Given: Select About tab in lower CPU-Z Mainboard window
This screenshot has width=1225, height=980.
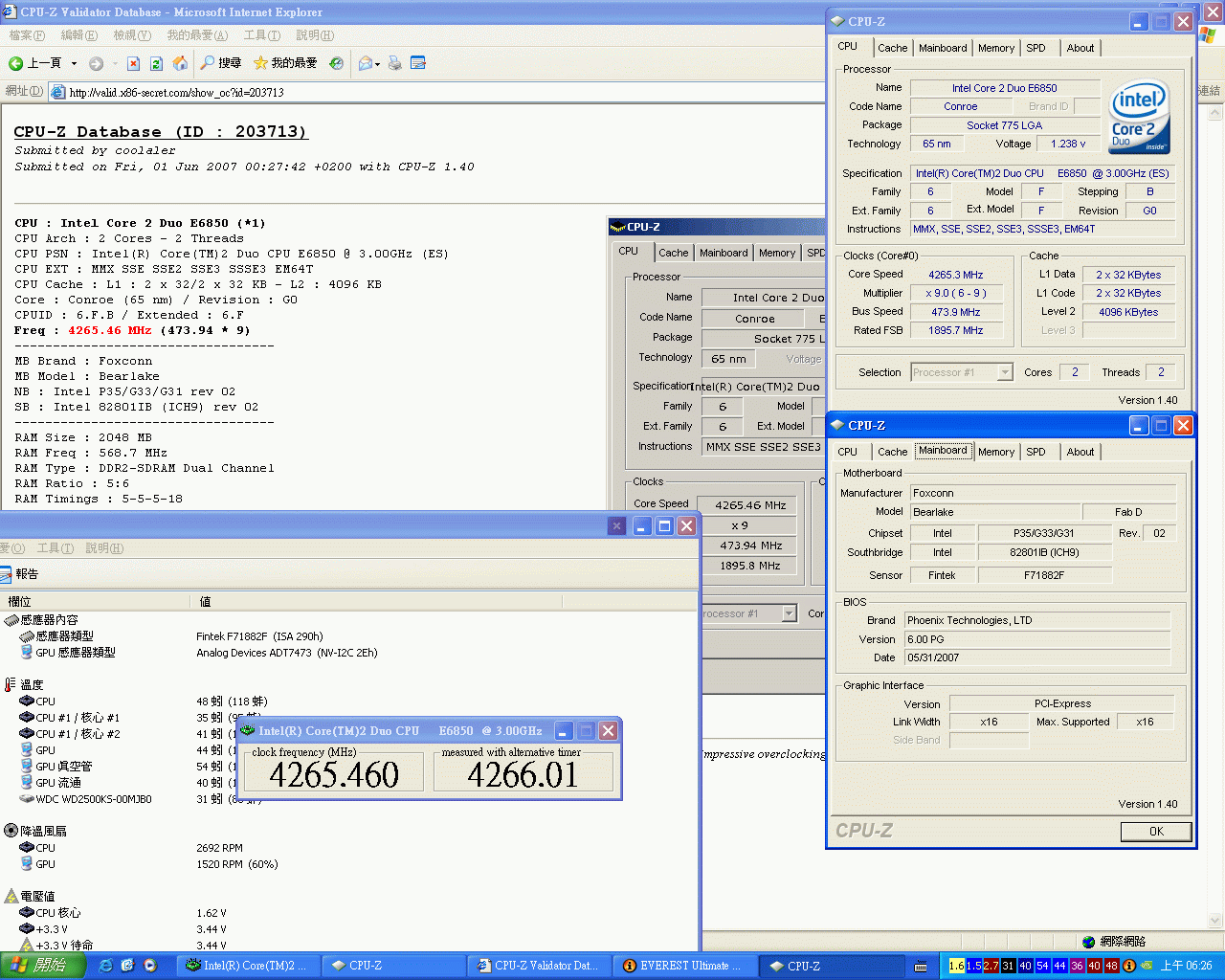Looking at the screenshot, I should tap(1080, 452).
